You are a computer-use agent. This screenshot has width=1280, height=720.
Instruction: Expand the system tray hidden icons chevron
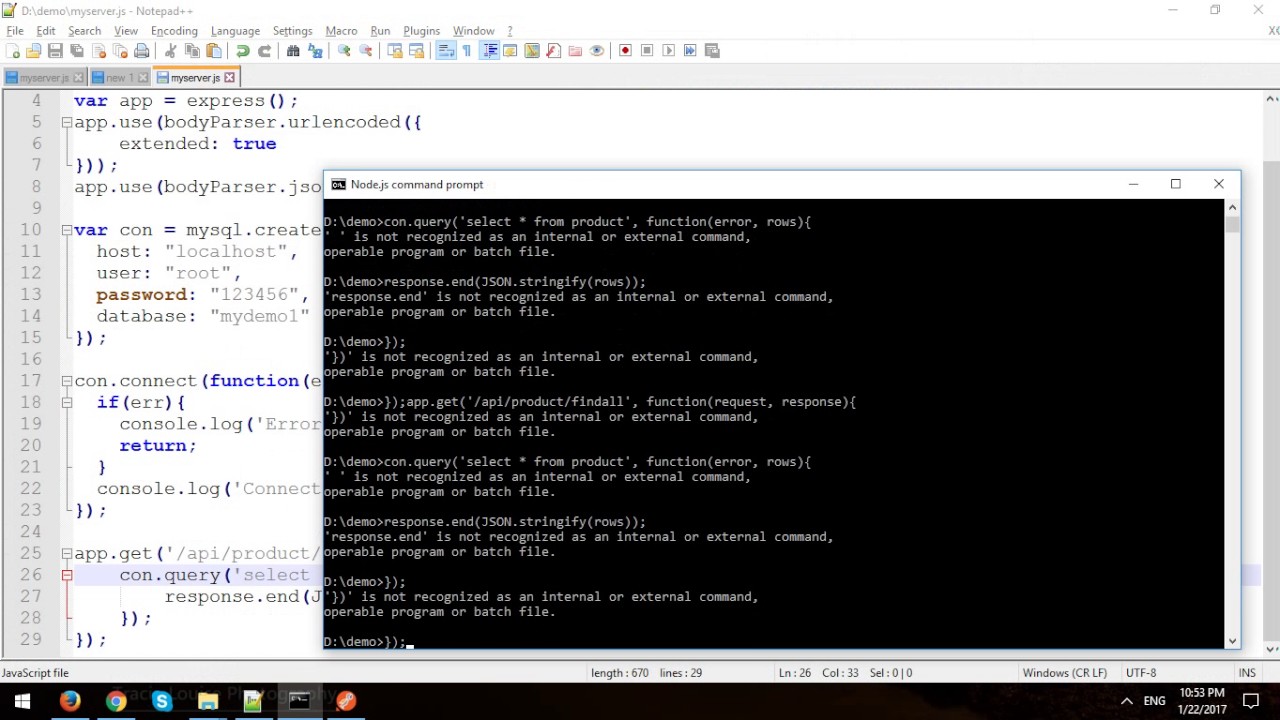tap(1126, 701)
